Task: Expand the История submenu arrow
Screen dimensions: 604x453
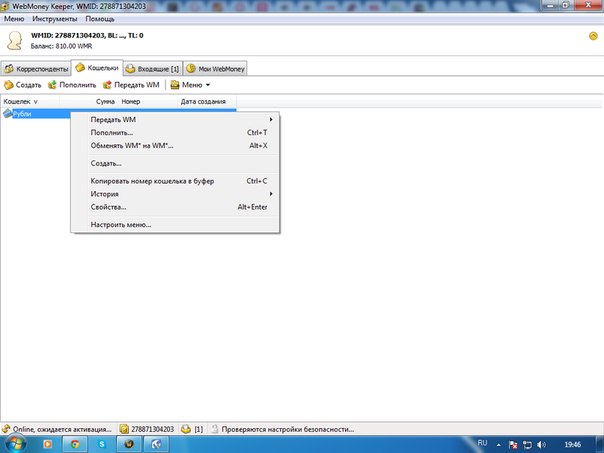Action: 271,194
